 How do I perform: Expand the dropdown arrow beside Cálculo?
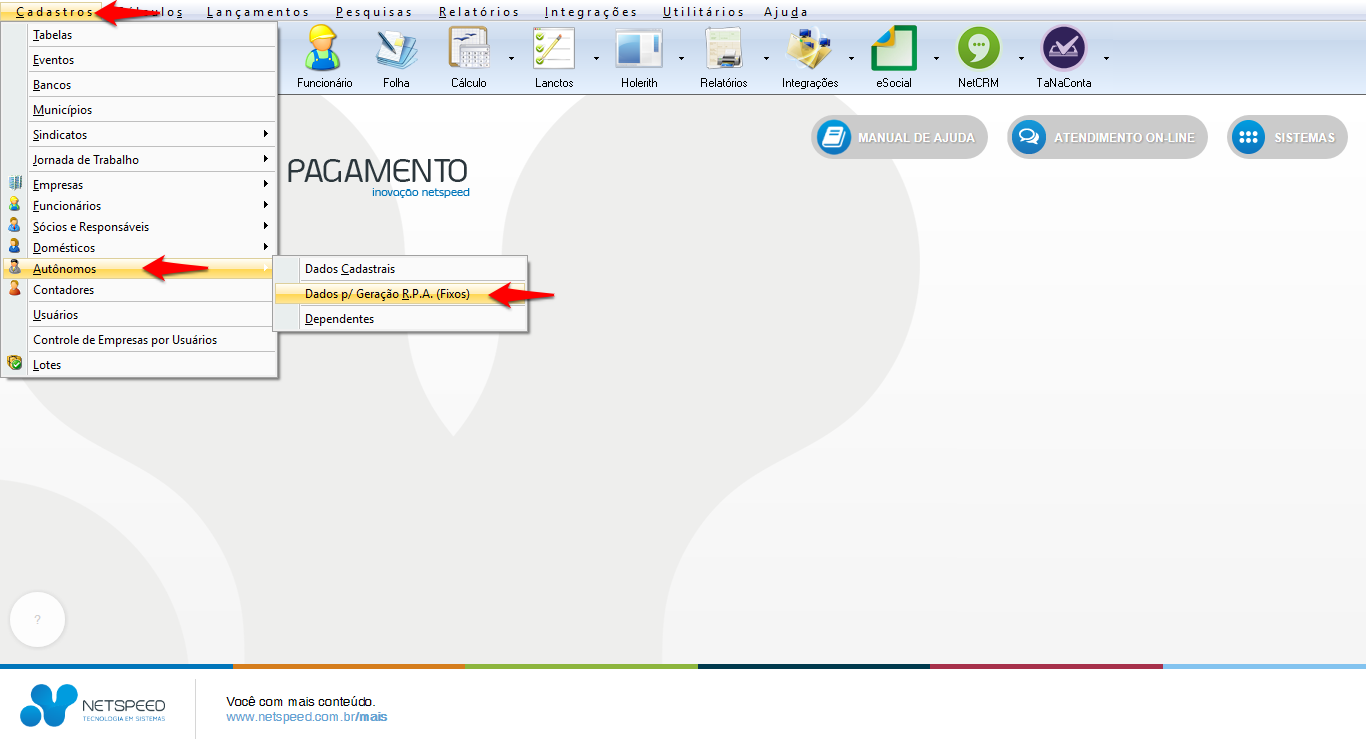pos(511,58)
